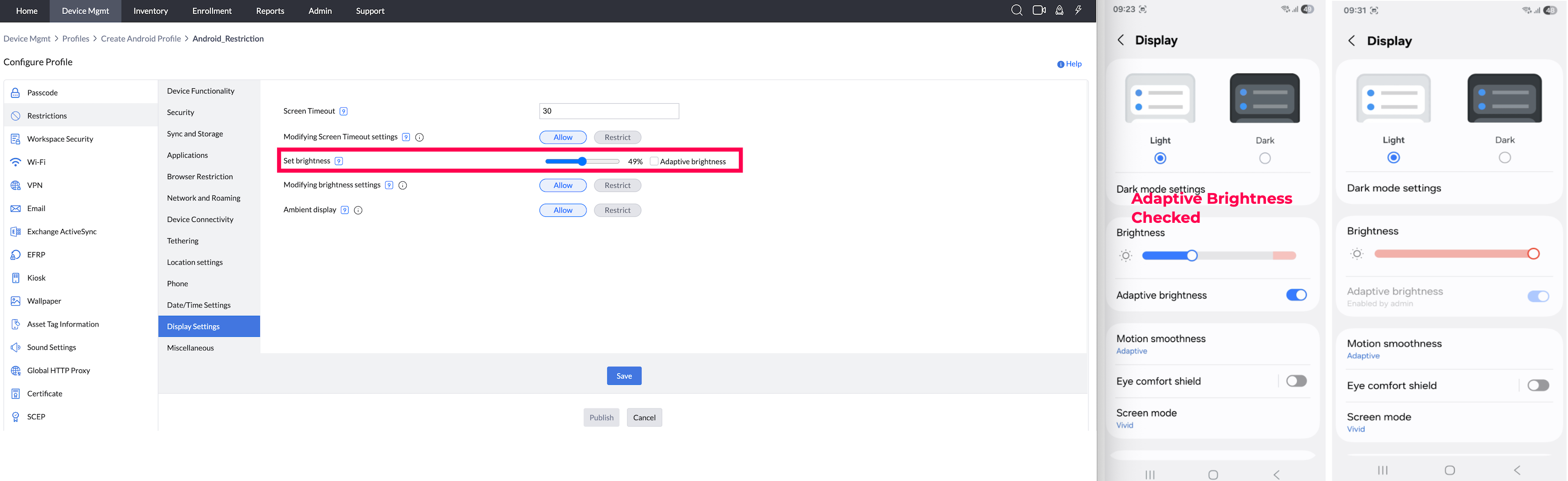Tap Dark theme thumbnail on 09:31 phone
1568x481 pixels.
(1505, 98)
